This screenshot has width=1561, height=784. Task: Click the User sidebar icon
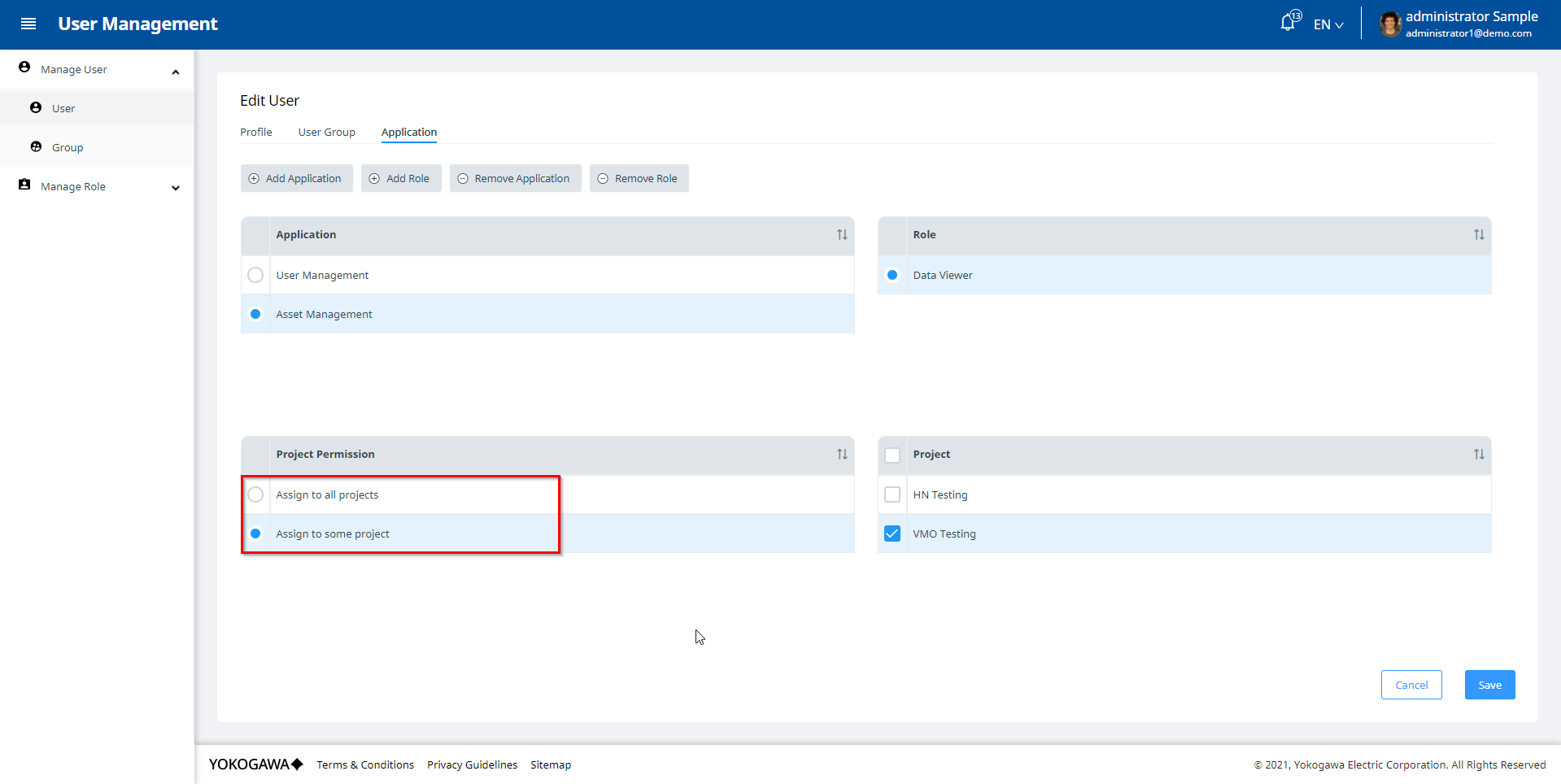(36, 107)
